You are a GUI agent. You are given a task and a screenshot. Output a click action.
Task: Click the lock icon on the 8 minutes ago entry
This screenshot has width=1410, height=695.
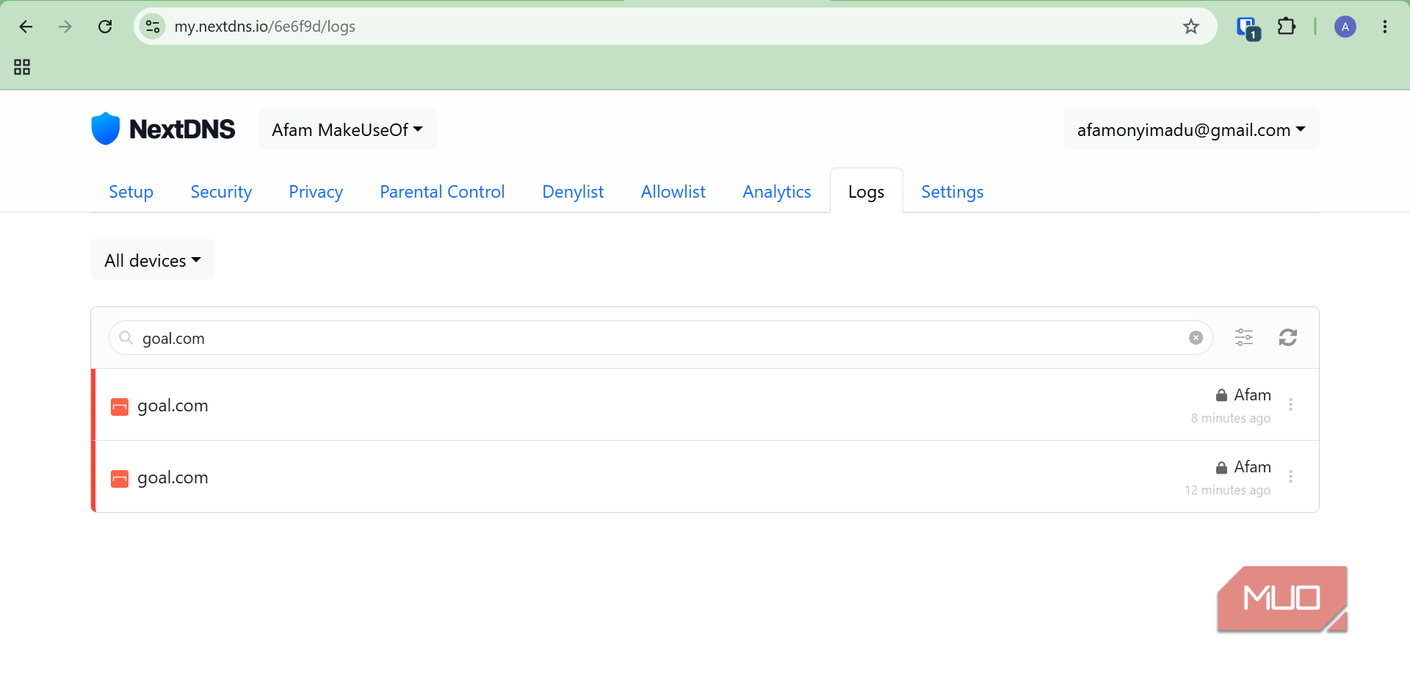click(x=1221, y=395)
